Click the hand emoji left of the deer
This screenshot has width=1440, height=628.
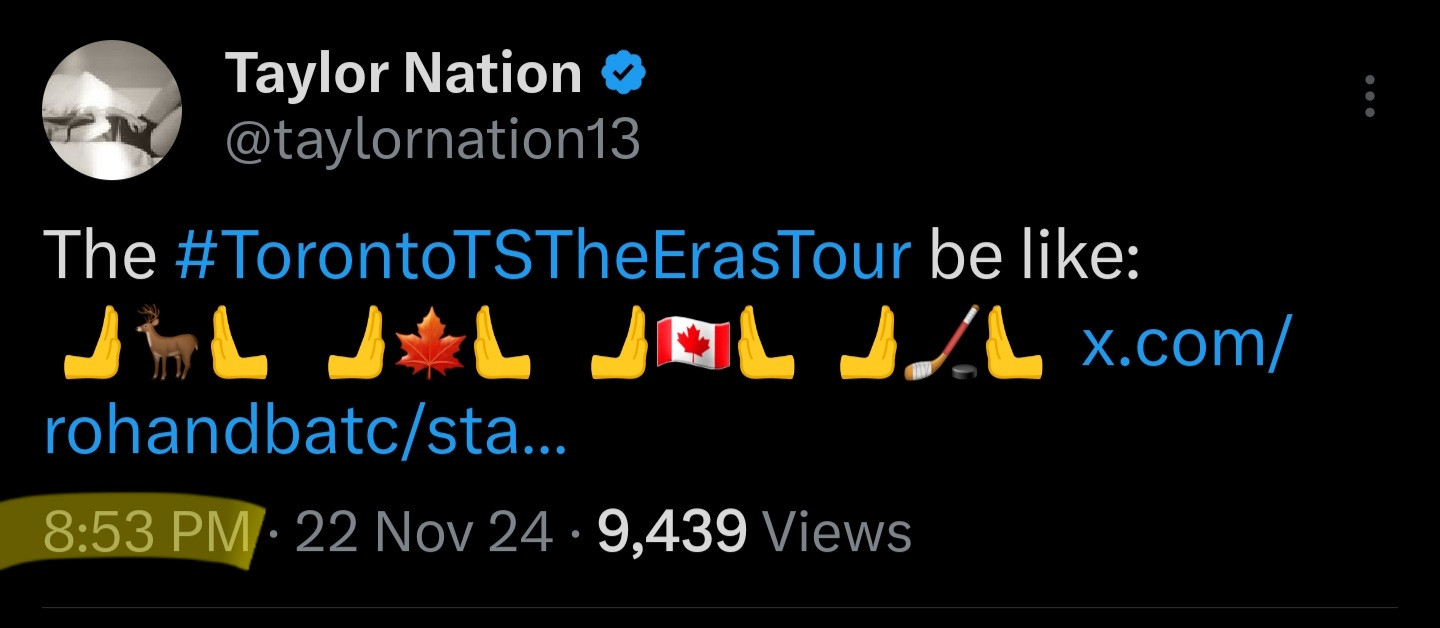tap(94, 343)
